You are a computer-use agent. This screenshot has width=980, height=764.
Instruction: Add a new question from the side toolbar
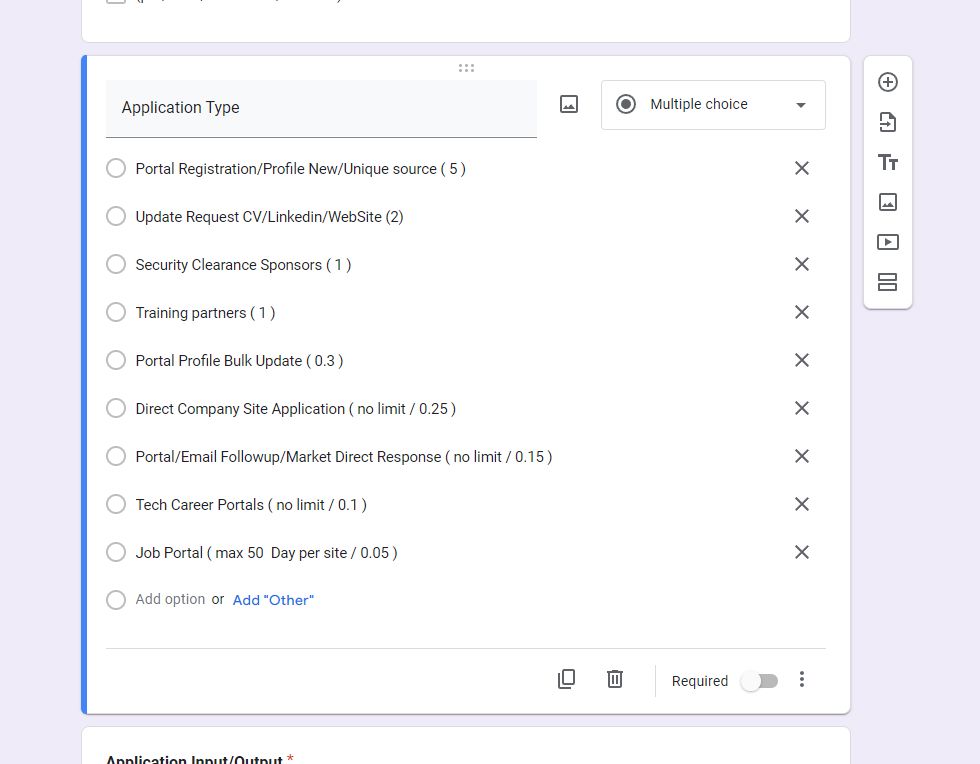(888, 82)
